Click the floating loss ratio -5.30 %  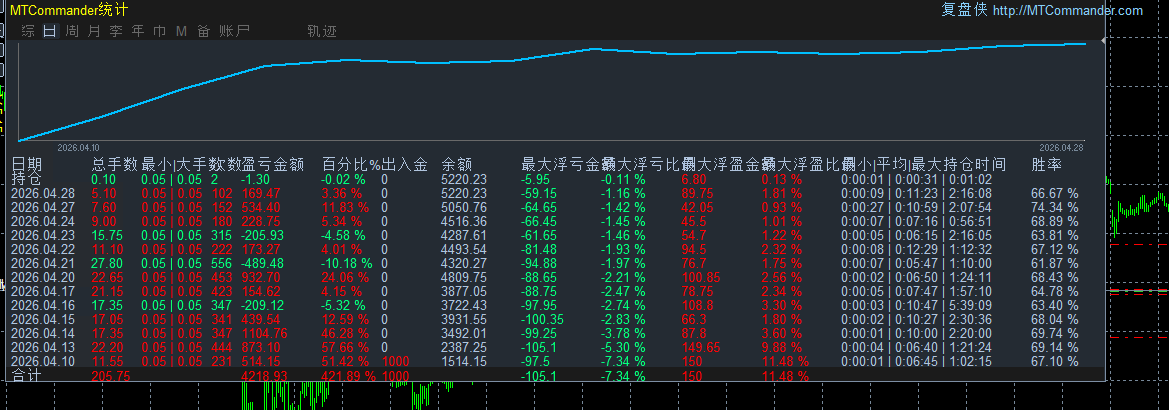(623, 347)
